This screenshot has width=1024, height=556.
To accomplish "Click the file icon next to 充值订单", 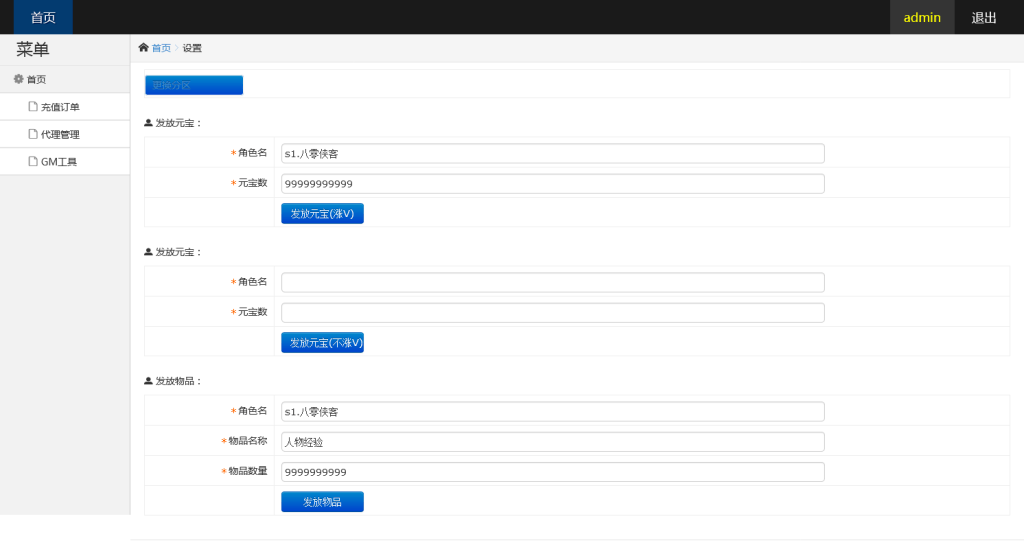I will (33, 107).
